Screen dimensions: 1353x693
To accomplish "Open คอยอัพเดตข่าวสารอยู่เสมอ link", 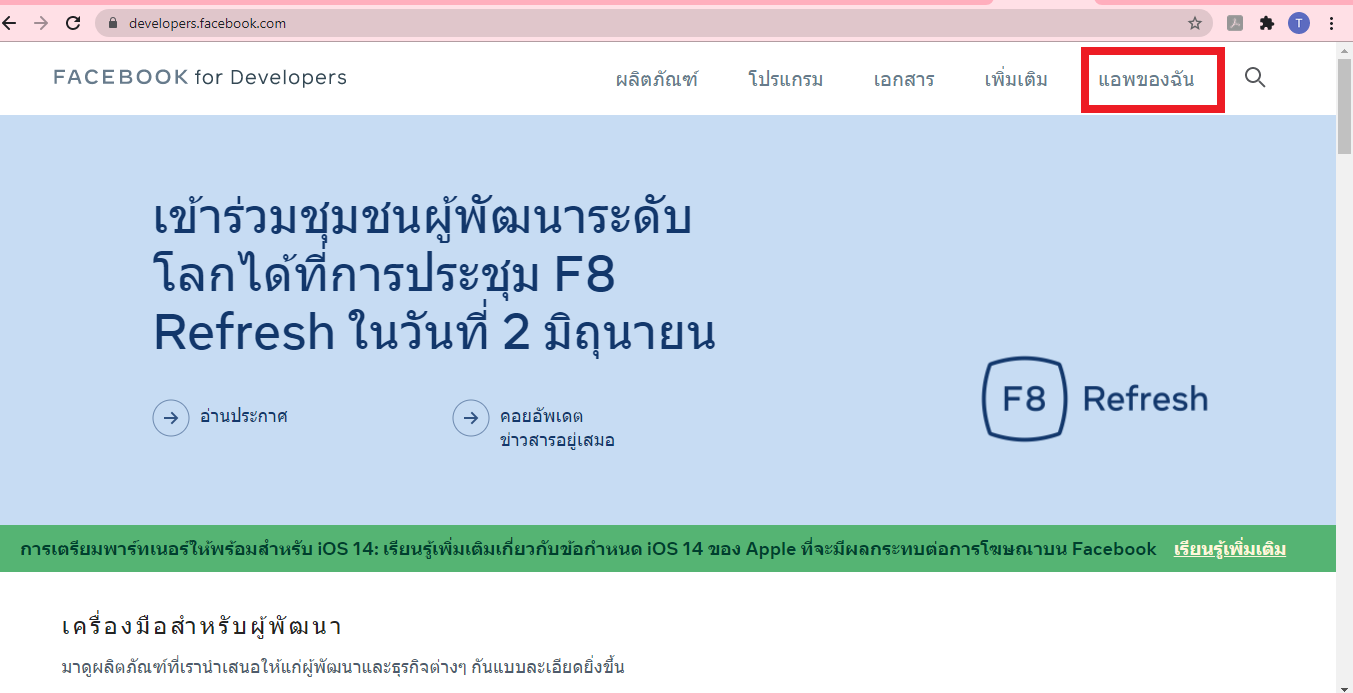I will pos(557,428).
